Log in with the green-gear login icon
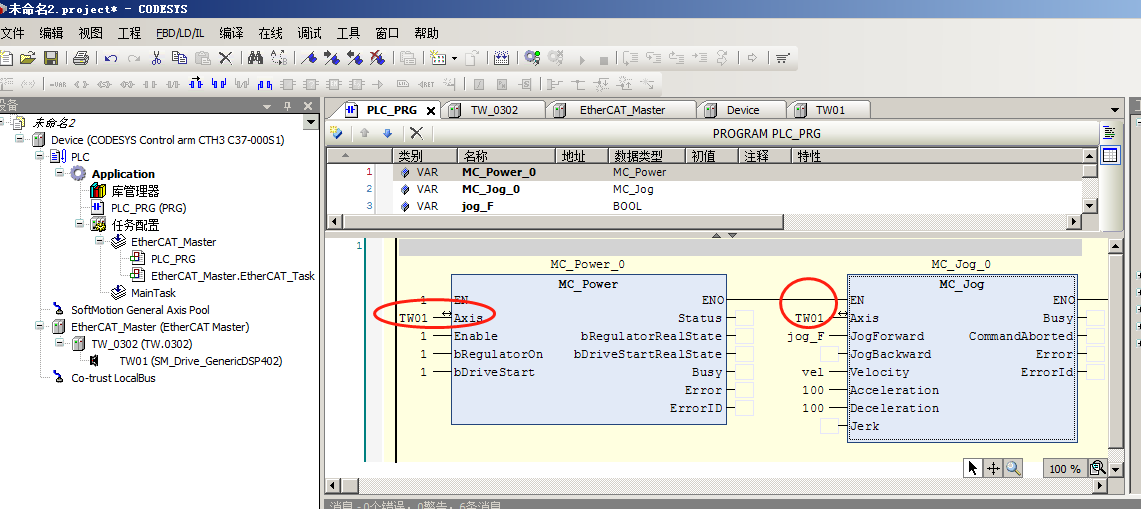Image resolution: width=1141 pixels, height=509 pixels. click(533, 58)
